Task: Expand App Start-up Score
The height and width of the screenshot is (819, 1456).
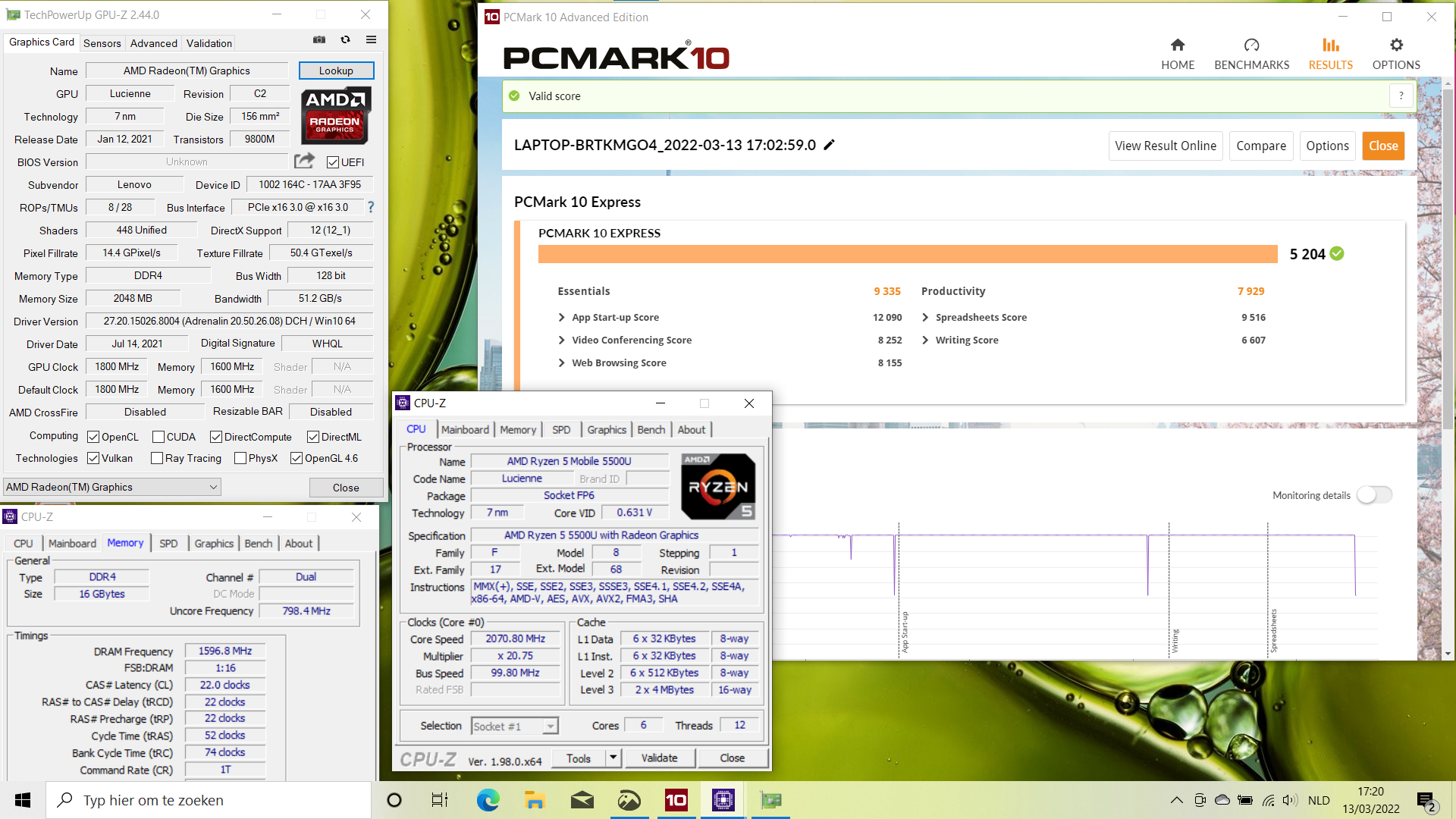Action: [562, 317]
